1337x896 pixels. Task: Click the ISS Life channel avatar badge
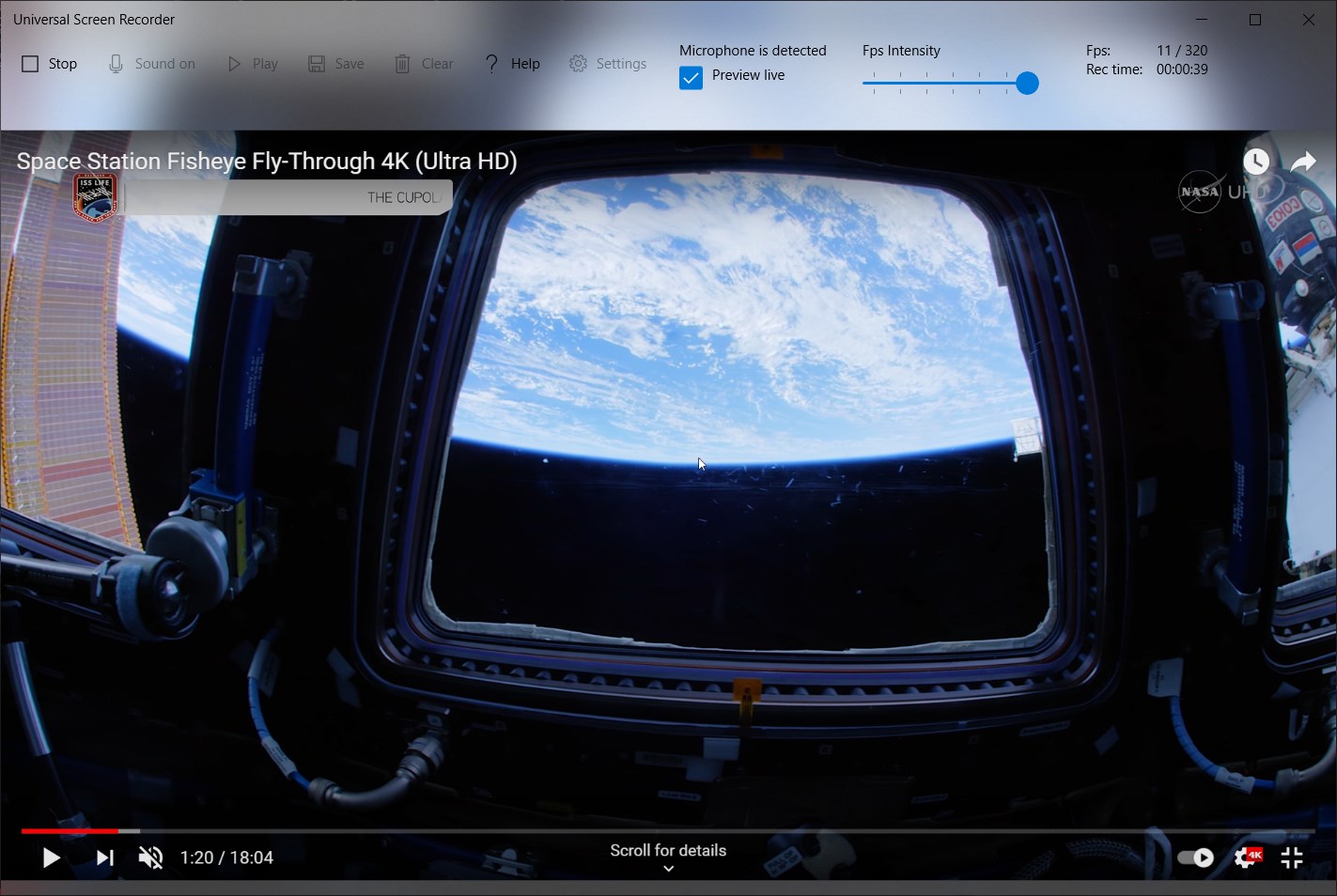click(x=94, y=197)
